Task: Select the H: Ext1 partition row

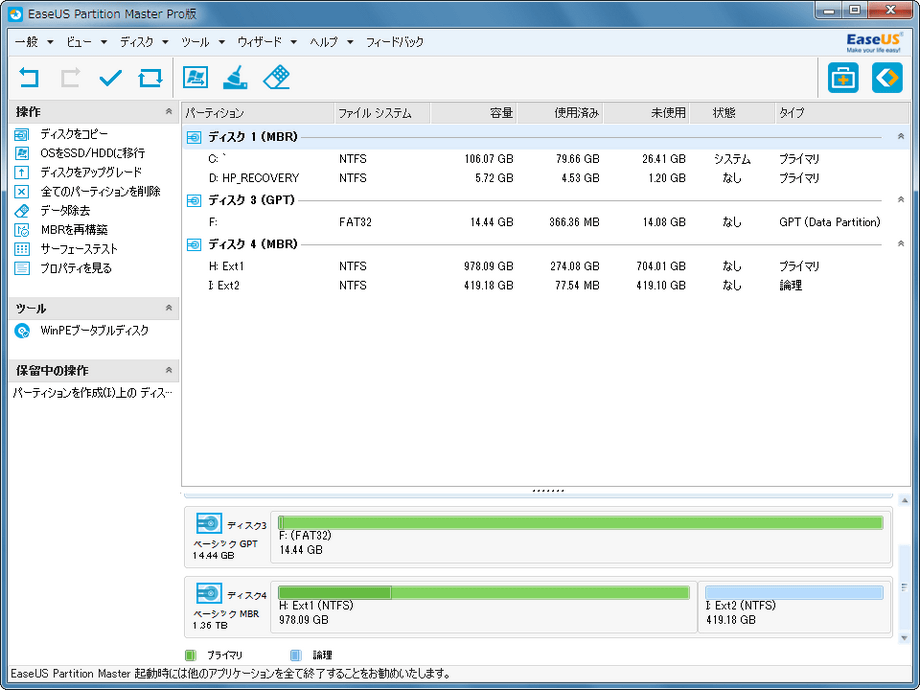Action: coord(546,266)
